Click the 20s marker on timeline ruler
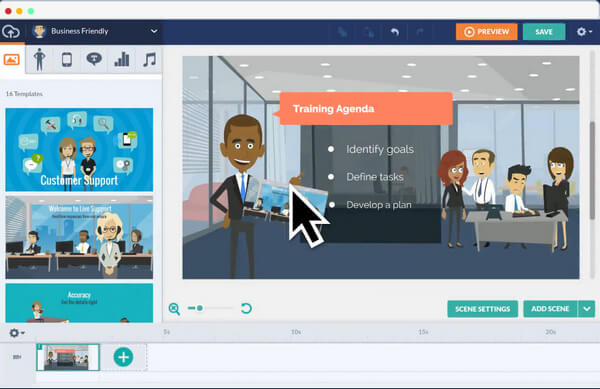This screenshot has height=389, width=600. (x=550, y=332)
